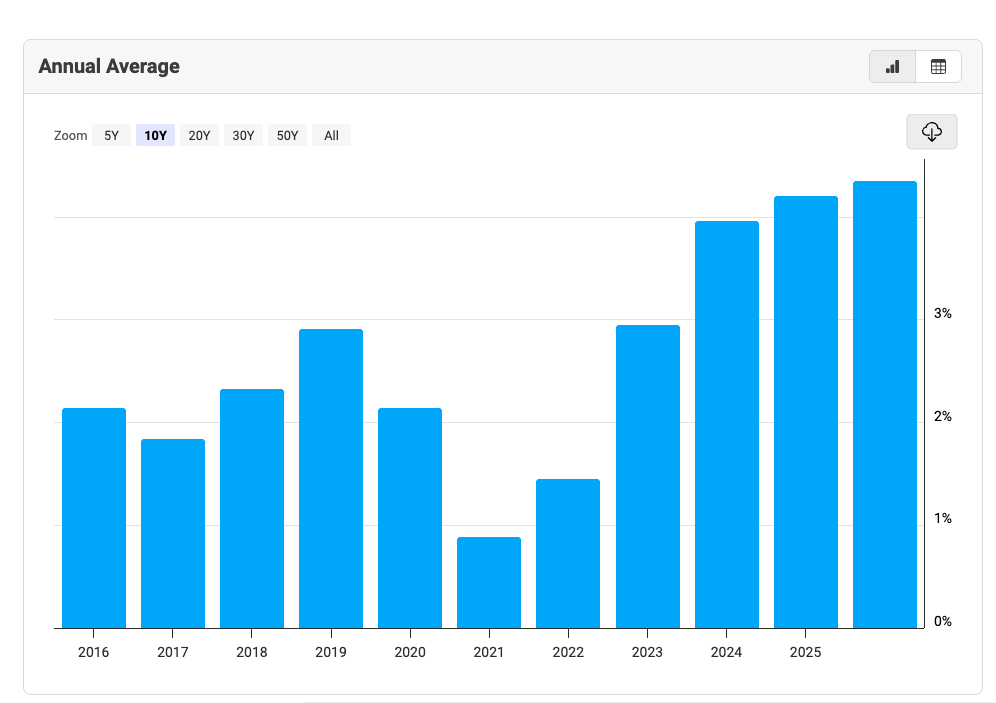
Task: Choose the 30Y zoom range
Action: coord(243,136)
